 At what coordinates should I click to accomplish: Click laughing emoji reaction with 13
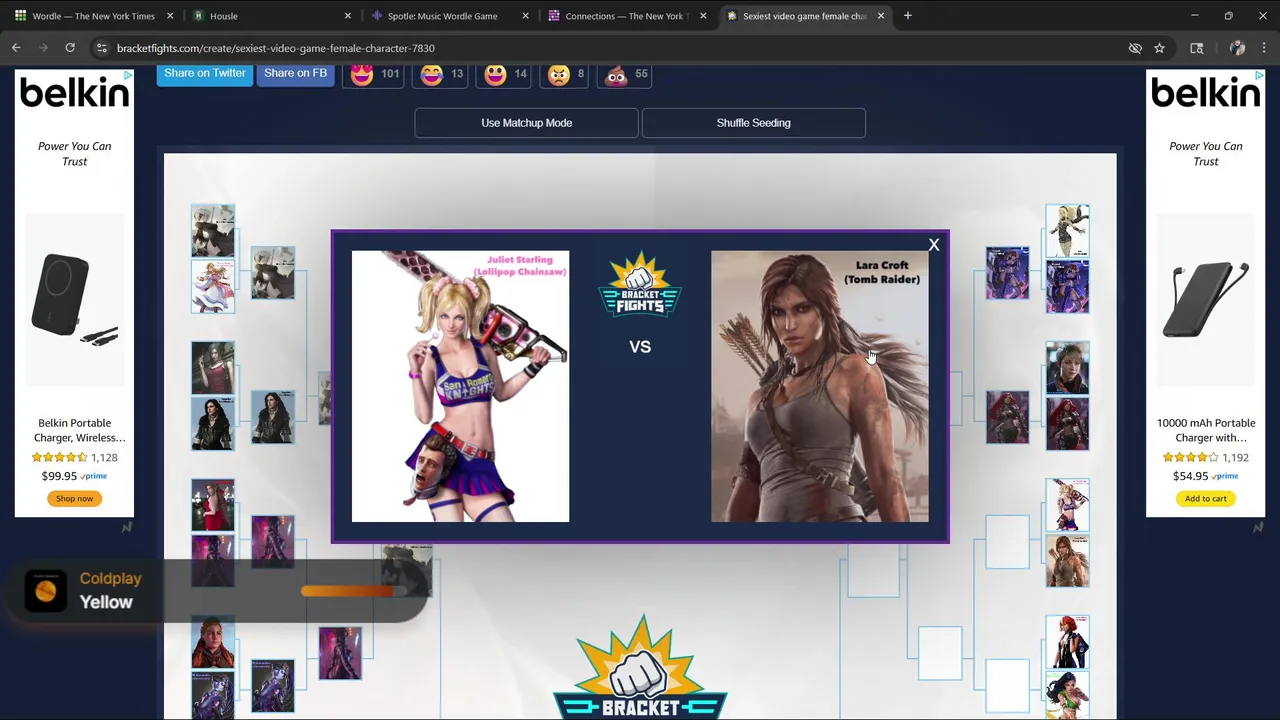tap(441, 74)
